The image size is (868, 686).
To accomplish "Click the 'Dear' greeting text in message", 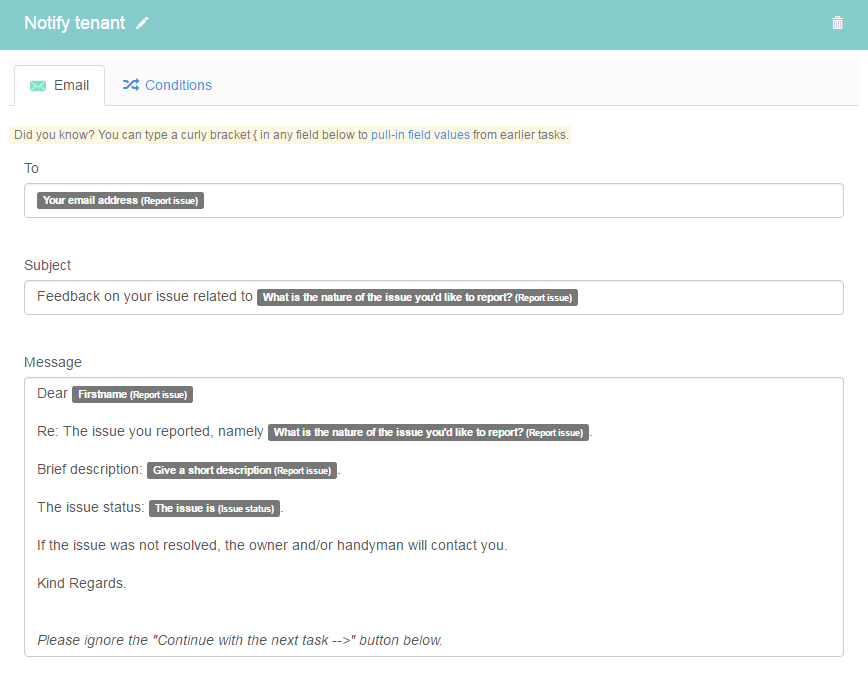I will [52, 393].
